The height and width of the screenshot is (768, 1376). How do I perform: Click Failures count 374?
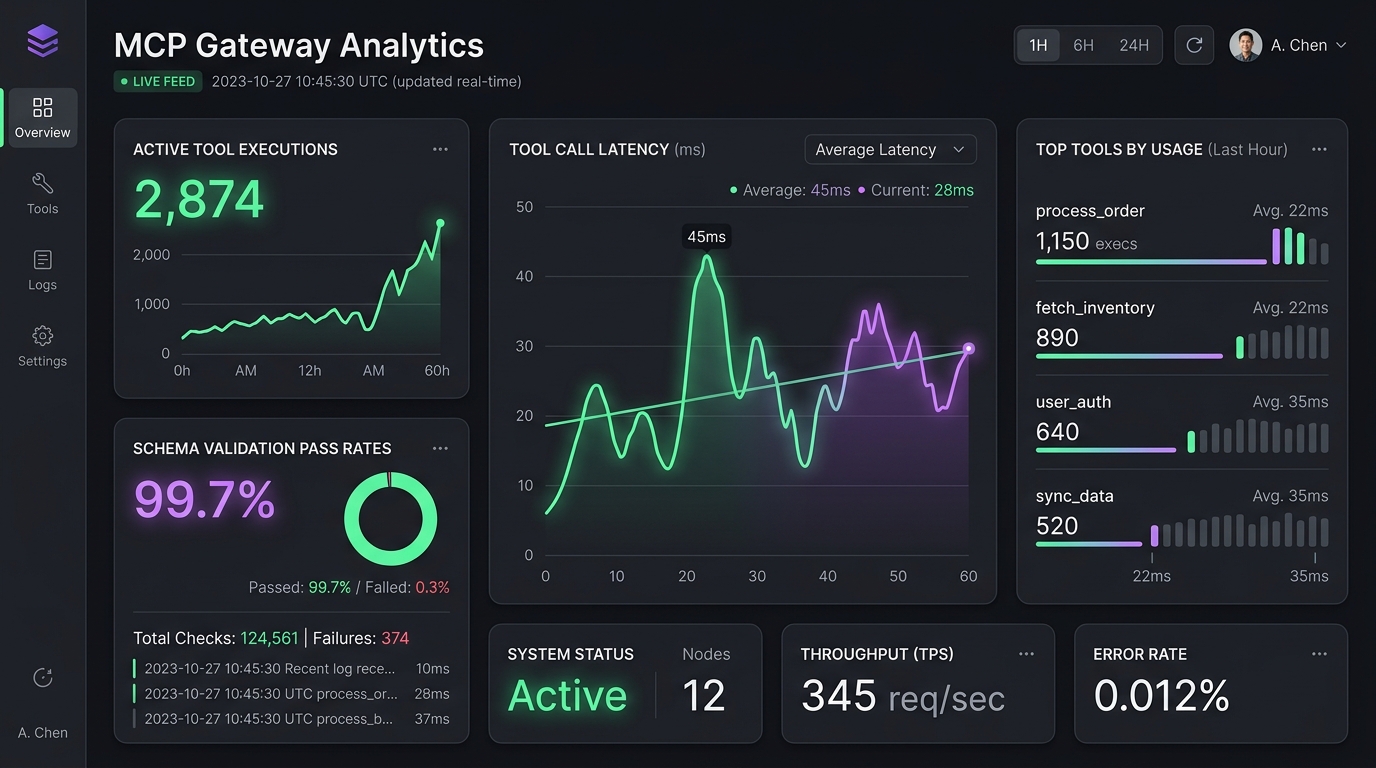[395, 638]
